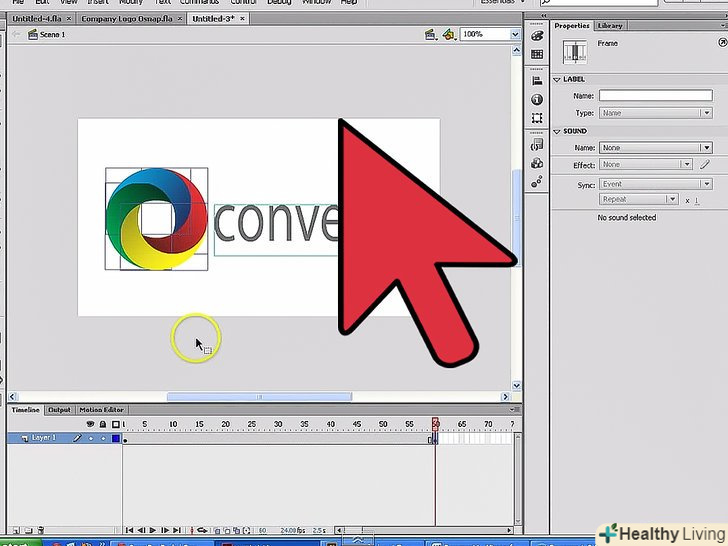
Task: Lock Layer 1 via lock dot
Action: pos(103,438)
